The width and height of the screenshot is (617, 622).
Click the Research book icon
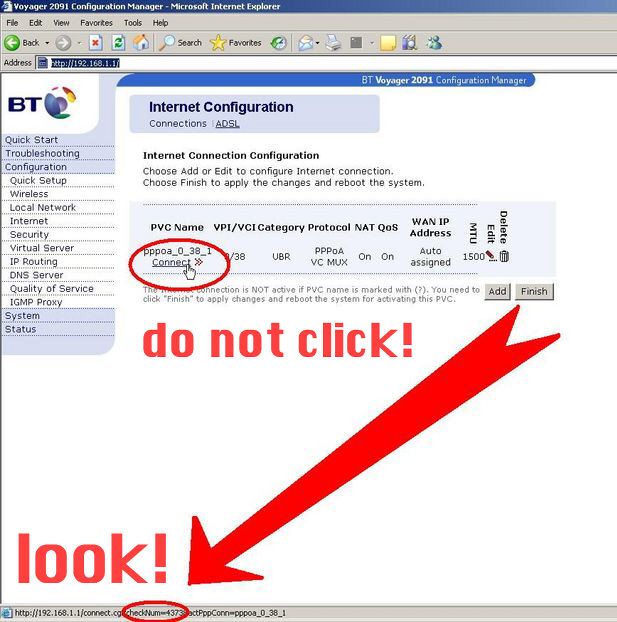tap(410, 43)
